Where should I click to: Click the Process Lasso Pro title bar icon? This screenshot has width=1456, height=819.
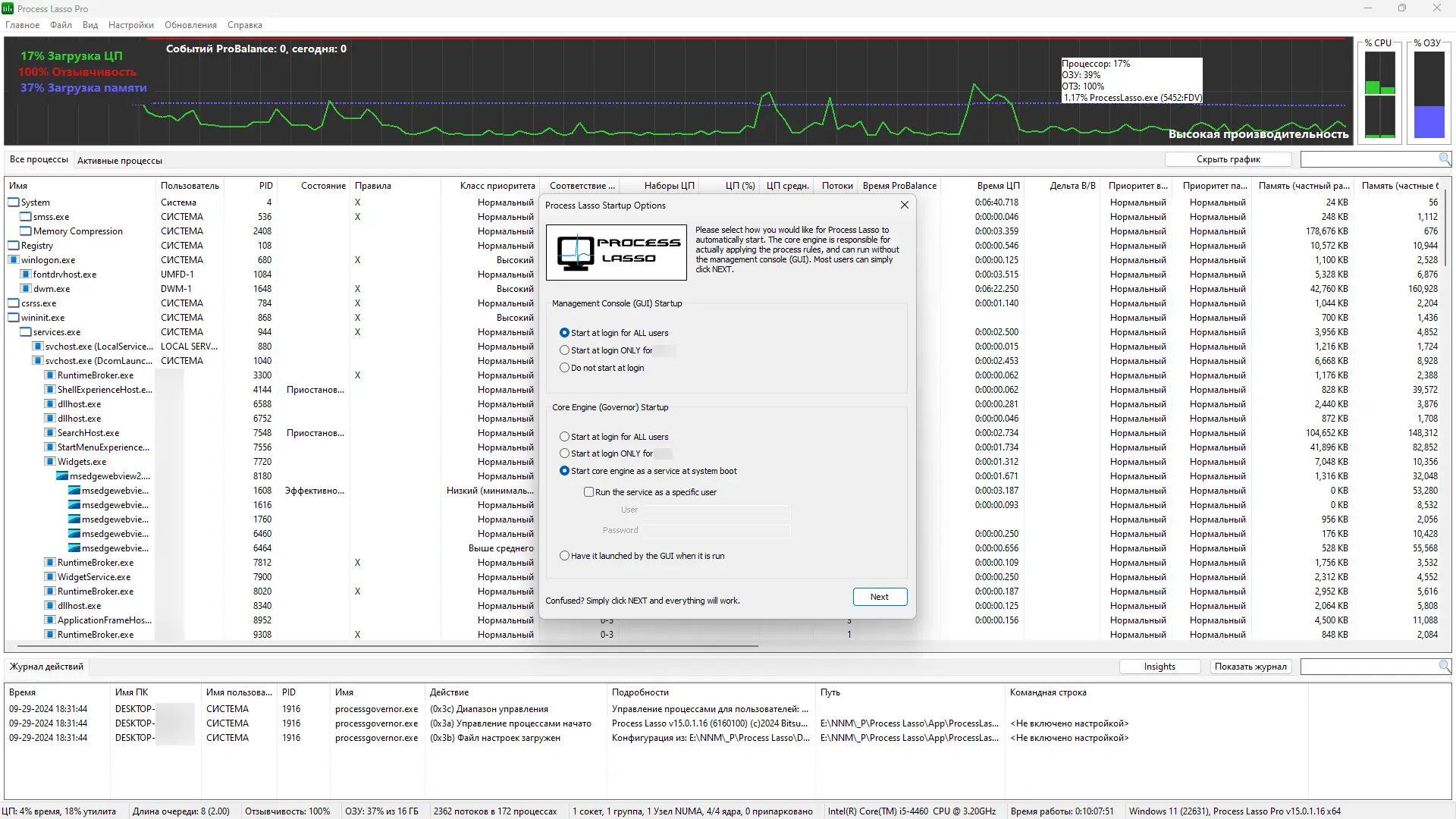tap(8, 8)
